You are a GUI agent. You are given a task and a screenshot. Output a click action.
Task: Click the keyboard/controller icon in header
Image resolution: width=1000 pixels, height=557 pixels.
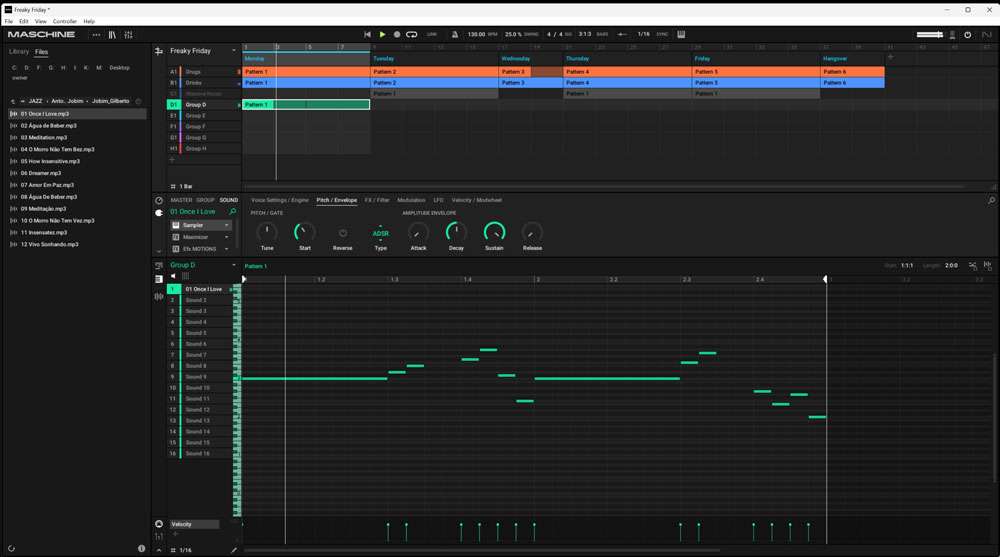681,34
